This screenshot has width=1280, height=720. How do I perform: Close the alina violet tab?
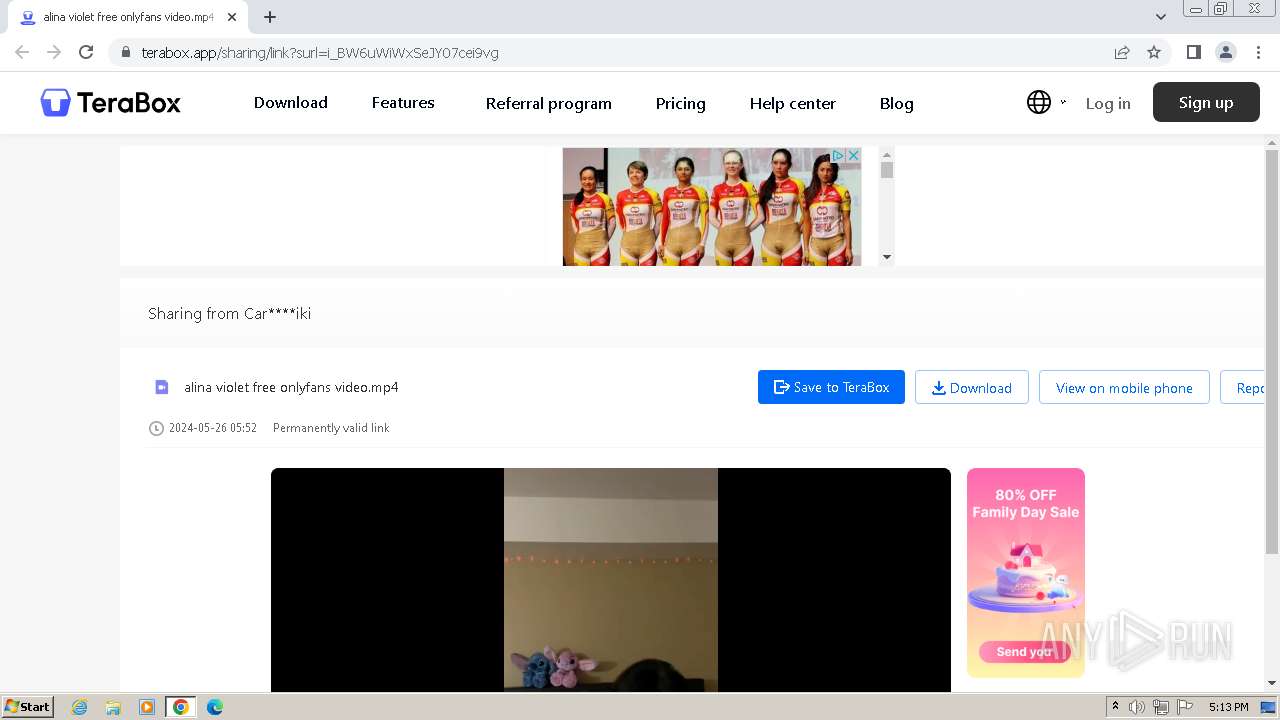click(231, 17)
